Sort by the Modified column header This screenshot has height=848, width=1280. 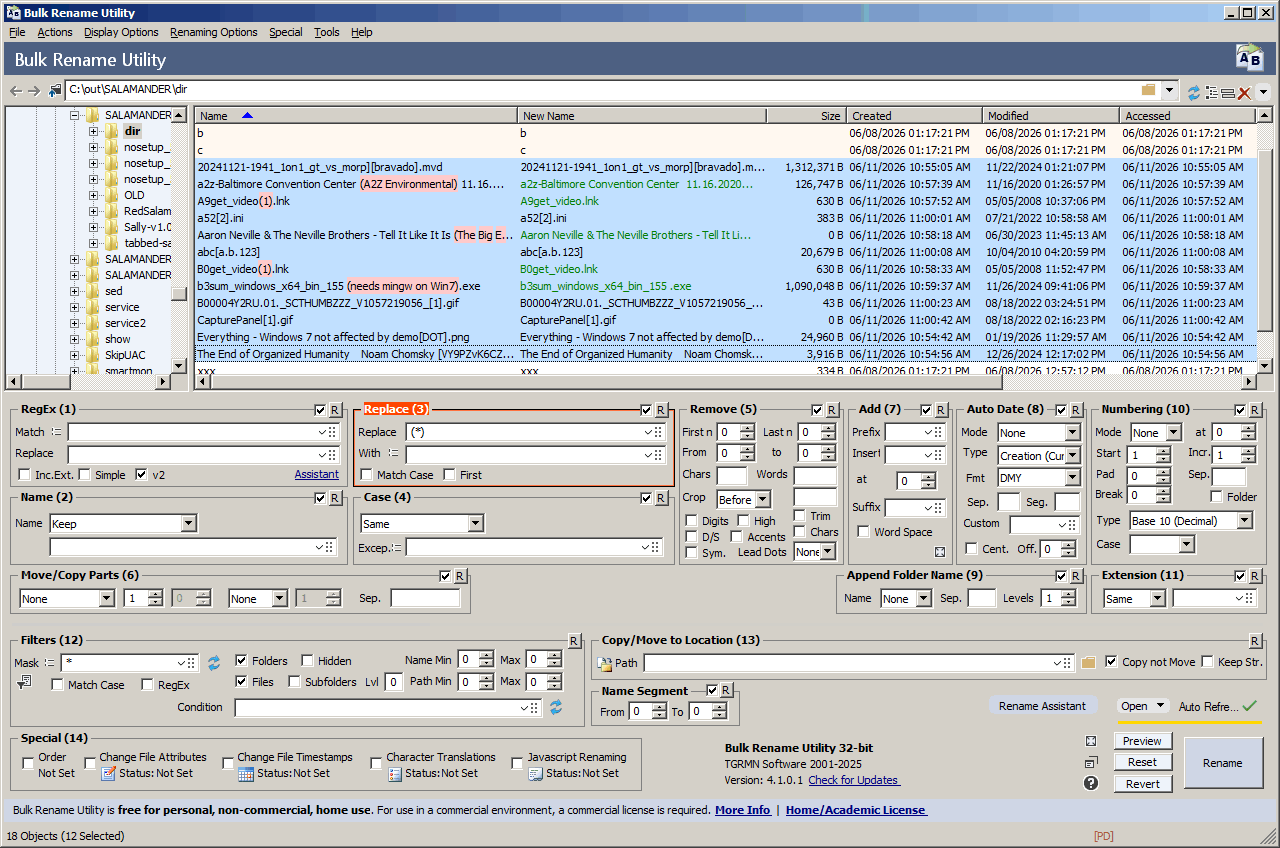click(x=1050, y=116)
